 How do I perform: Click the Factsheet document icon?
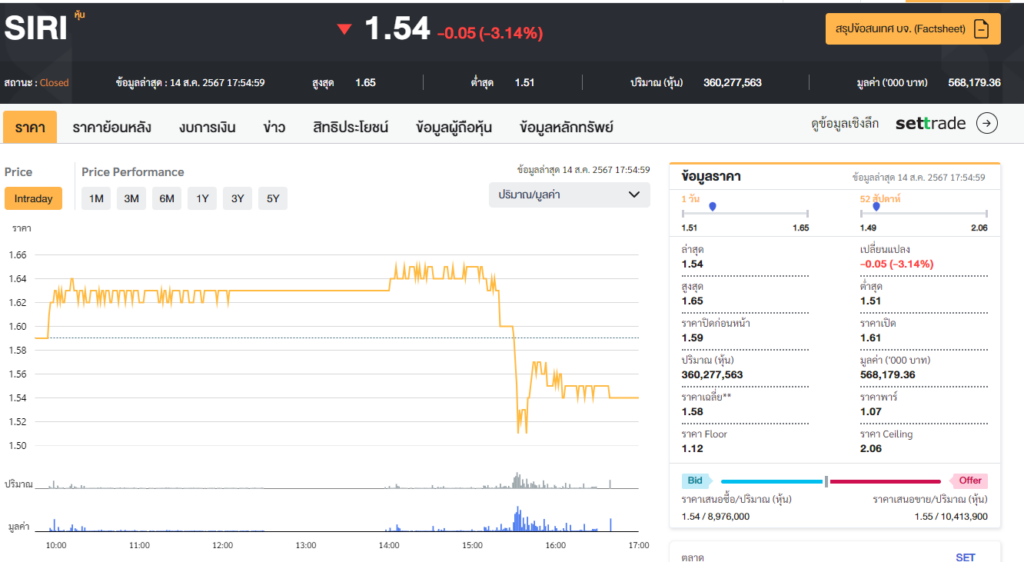coord(981,29)
